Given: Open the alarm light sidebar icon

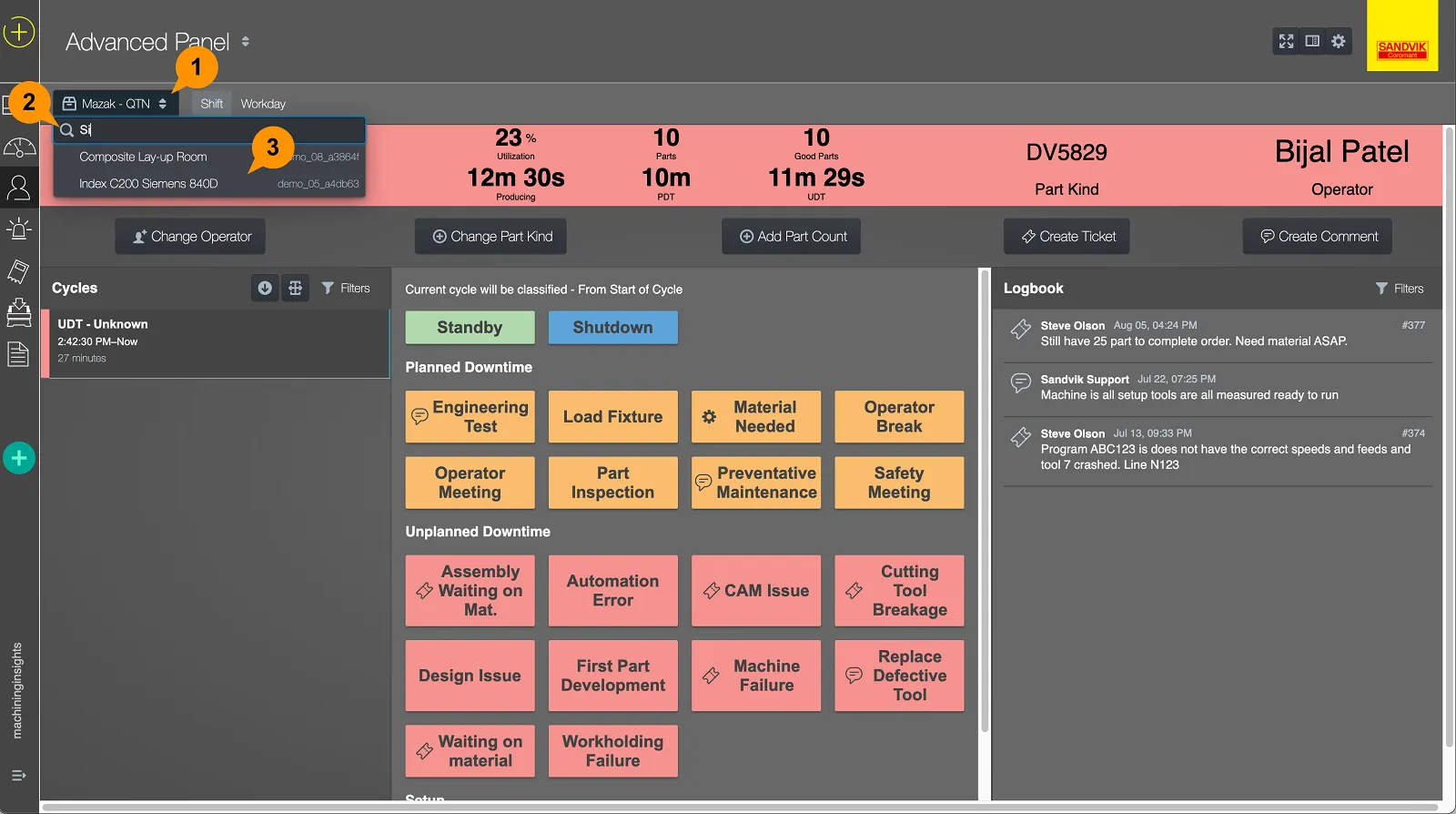Looking at the screenshot, I should click(x=19, y=229).
